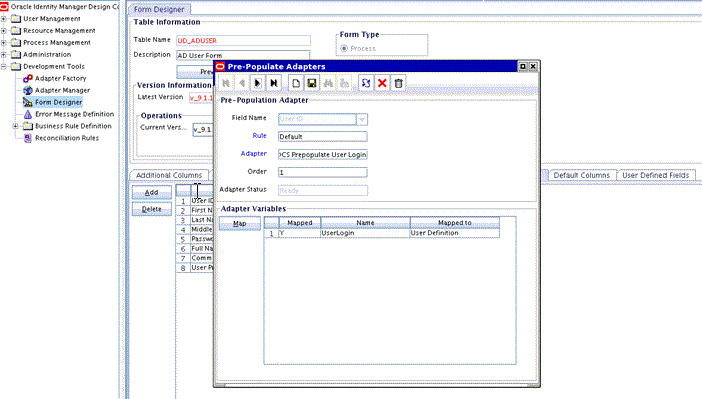The width and height of the screenshot is (702, 399).
Task: Click the Name column header
Action: point(365,223)
